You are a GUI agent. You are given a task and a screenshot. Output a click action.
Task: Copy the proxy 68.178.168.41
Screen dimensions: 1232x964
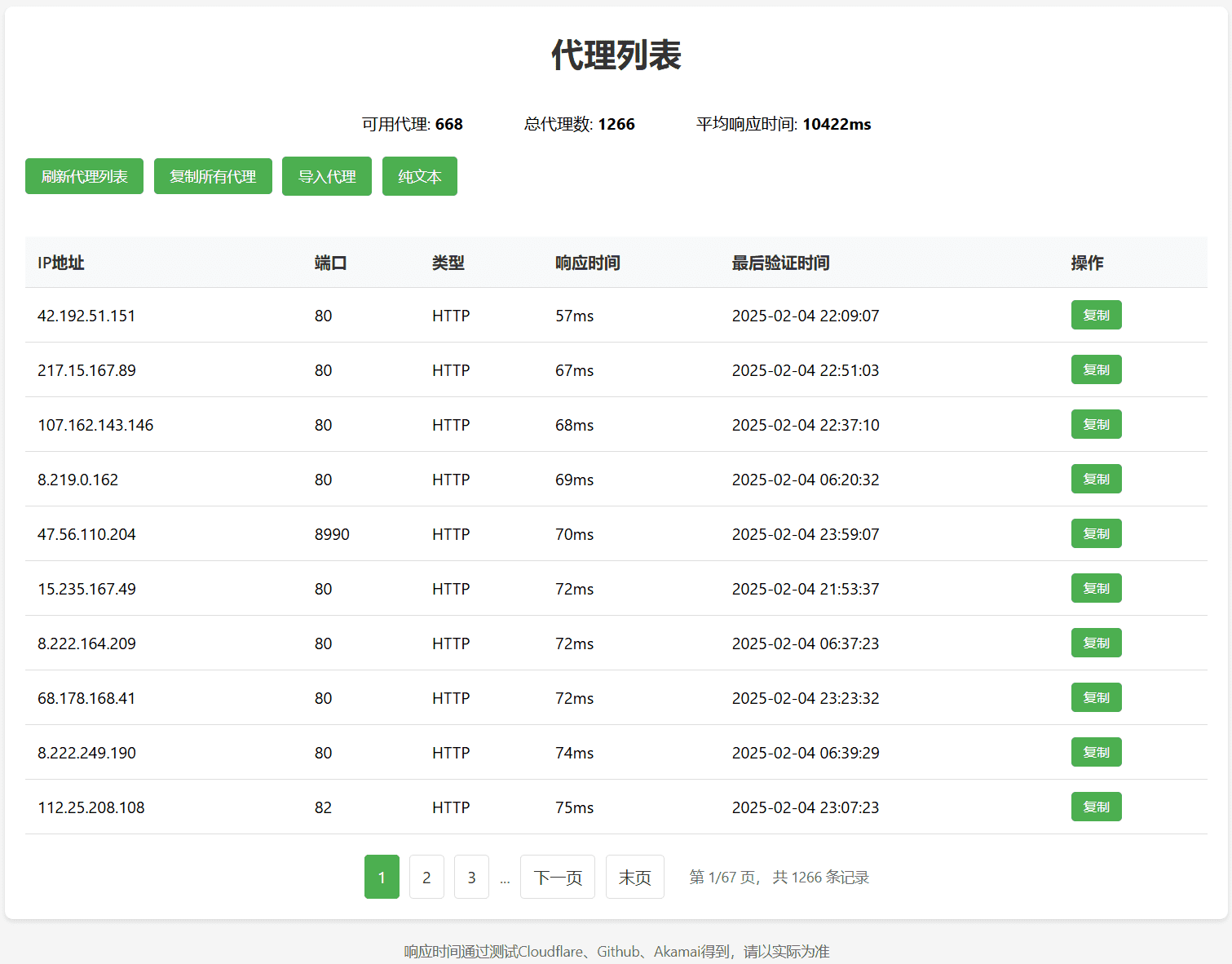1096,697
